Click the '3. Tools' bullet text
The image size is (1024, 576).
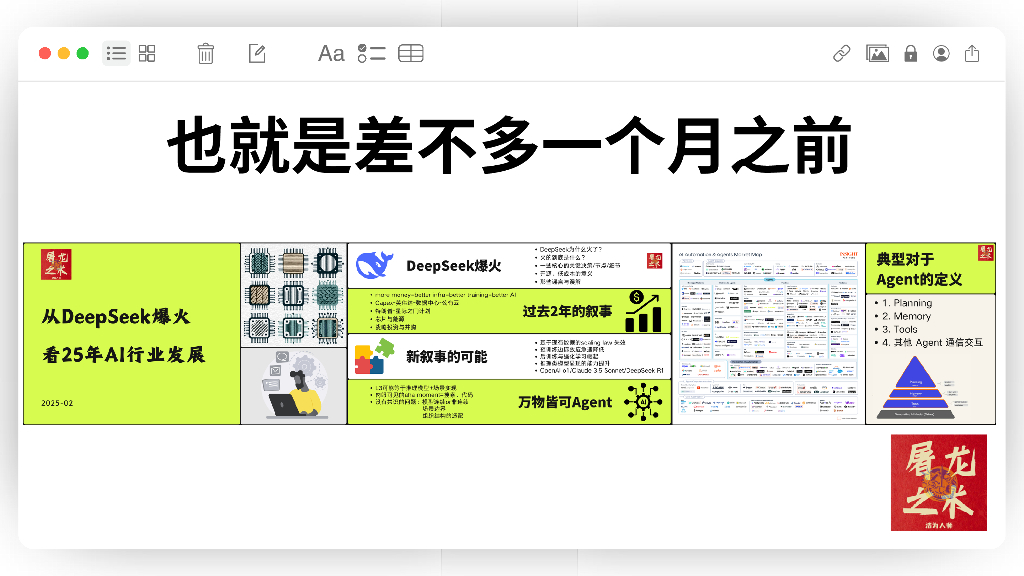click(900, 329)
